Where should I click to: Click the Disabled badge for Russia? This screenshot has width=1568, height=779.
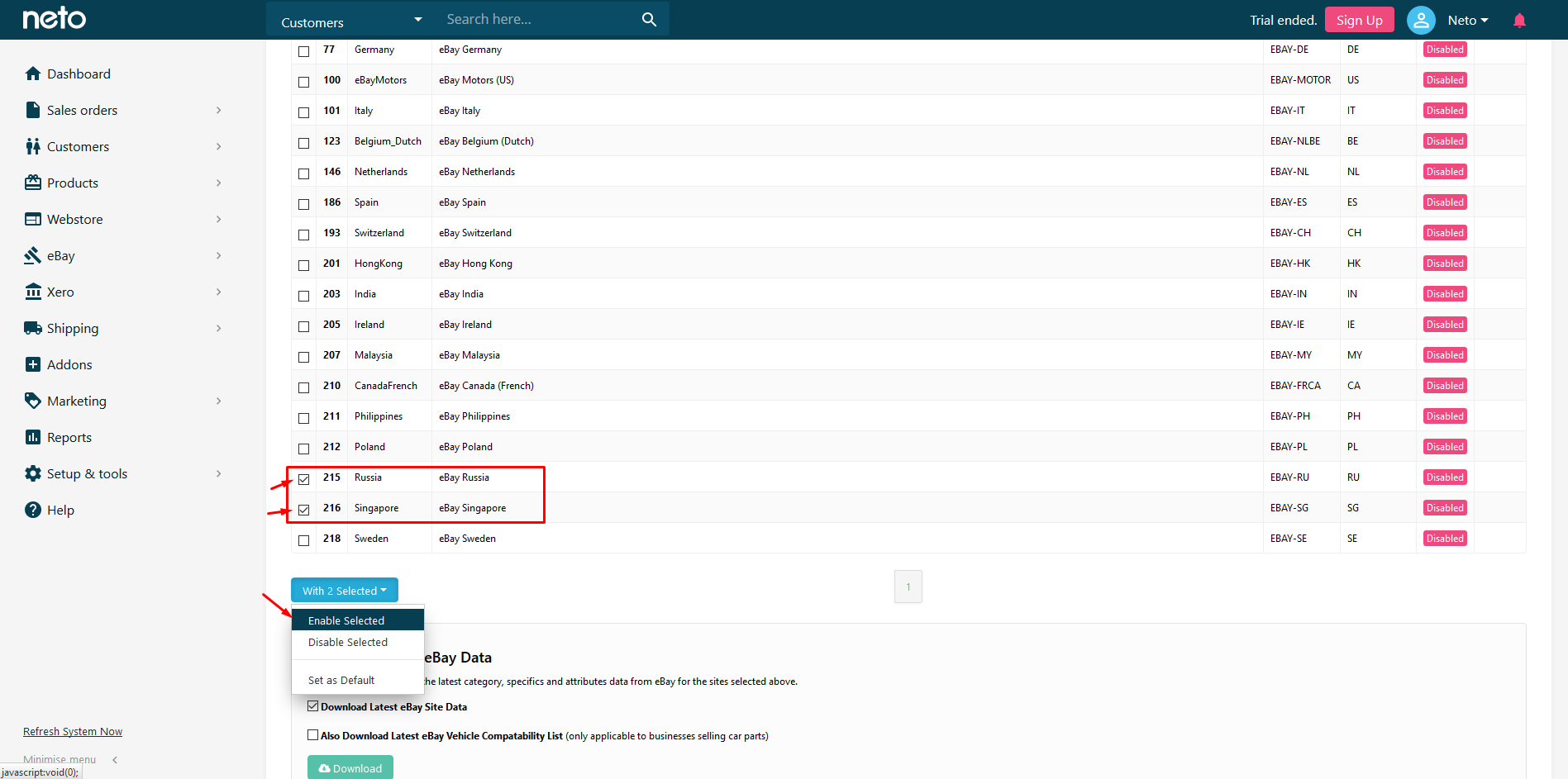[x=1445, y=477]
